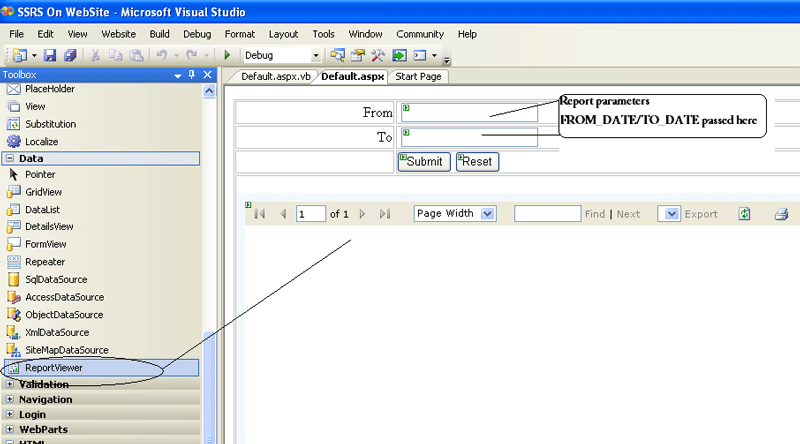Click the Add New Item toolbar icon
The image size is (800, 444).
coord(20,55)
